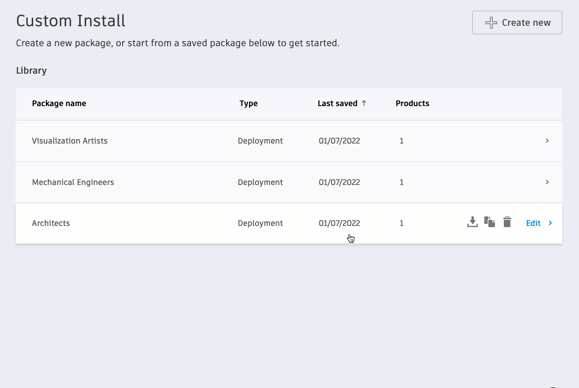Expand Visualization Artists row chevron
The image size is (579, 388).
tap(547, 141)
